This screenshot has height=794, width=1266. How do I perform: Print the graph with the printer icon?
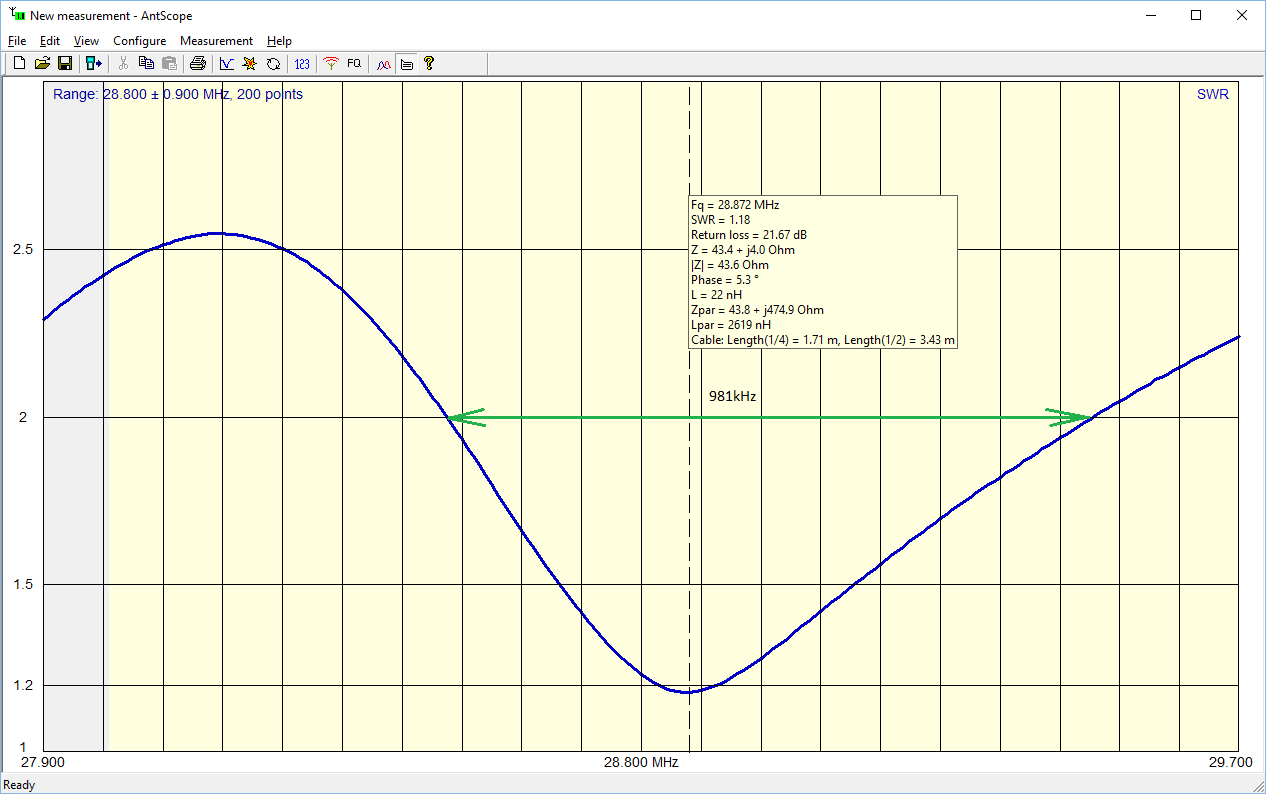pos(198,64)
